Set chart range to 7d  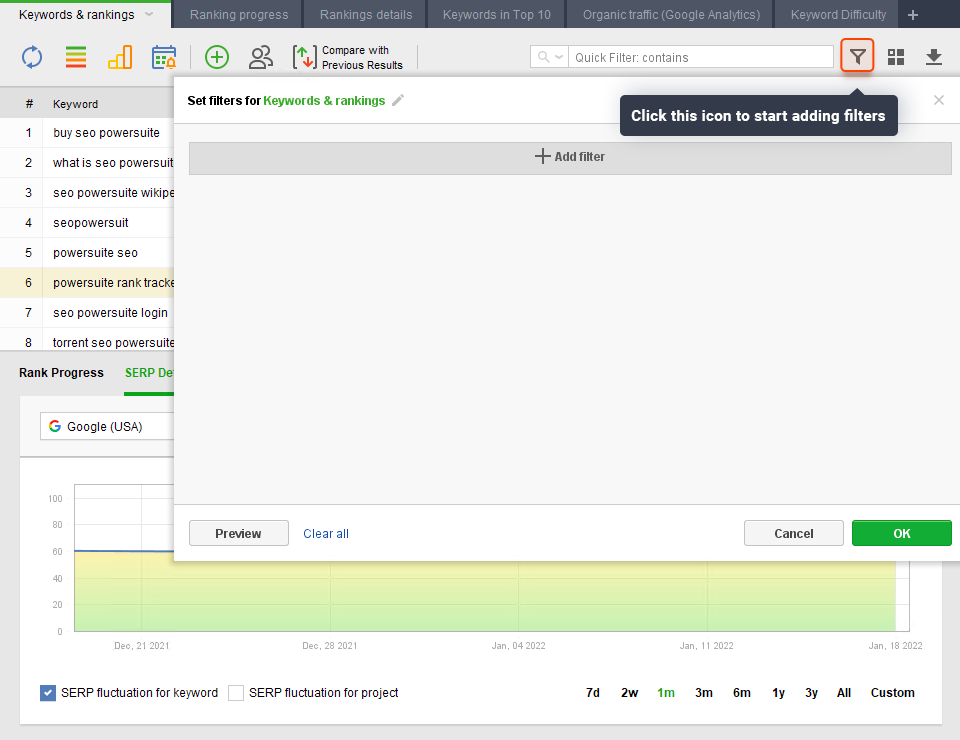(593, 693)
